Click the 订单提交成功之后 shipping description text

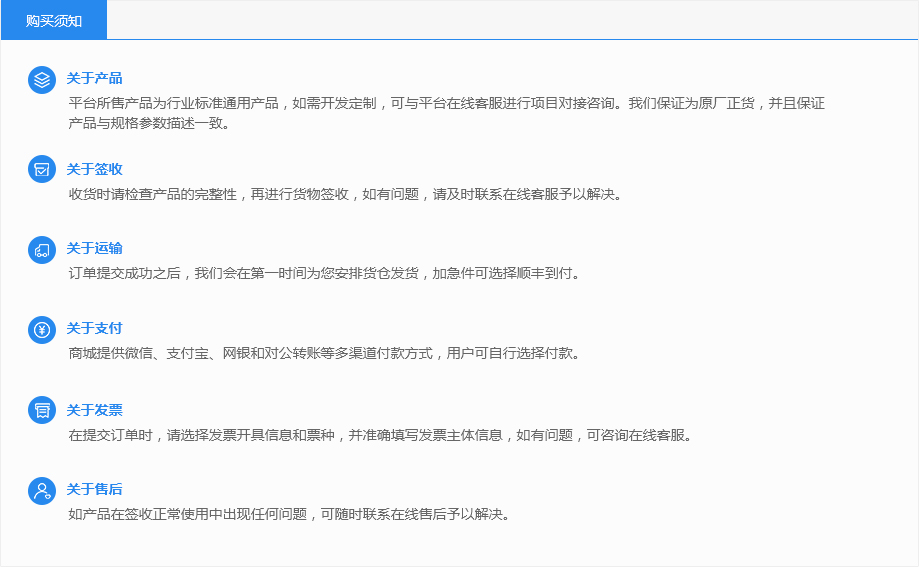click(x=324, y=273)
